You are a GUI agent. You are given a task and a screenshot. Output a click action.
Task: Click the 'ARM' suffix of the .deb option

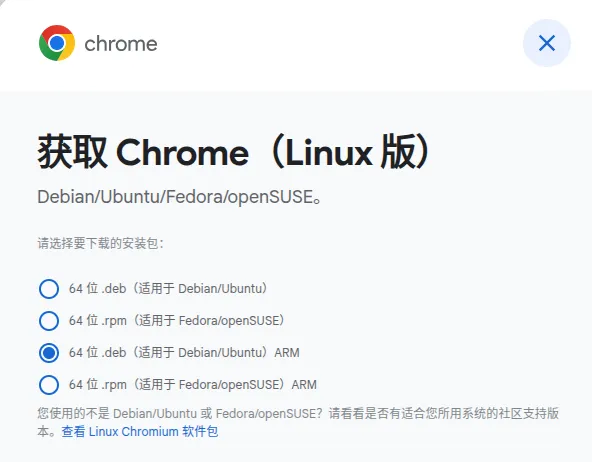click(287, 353)
